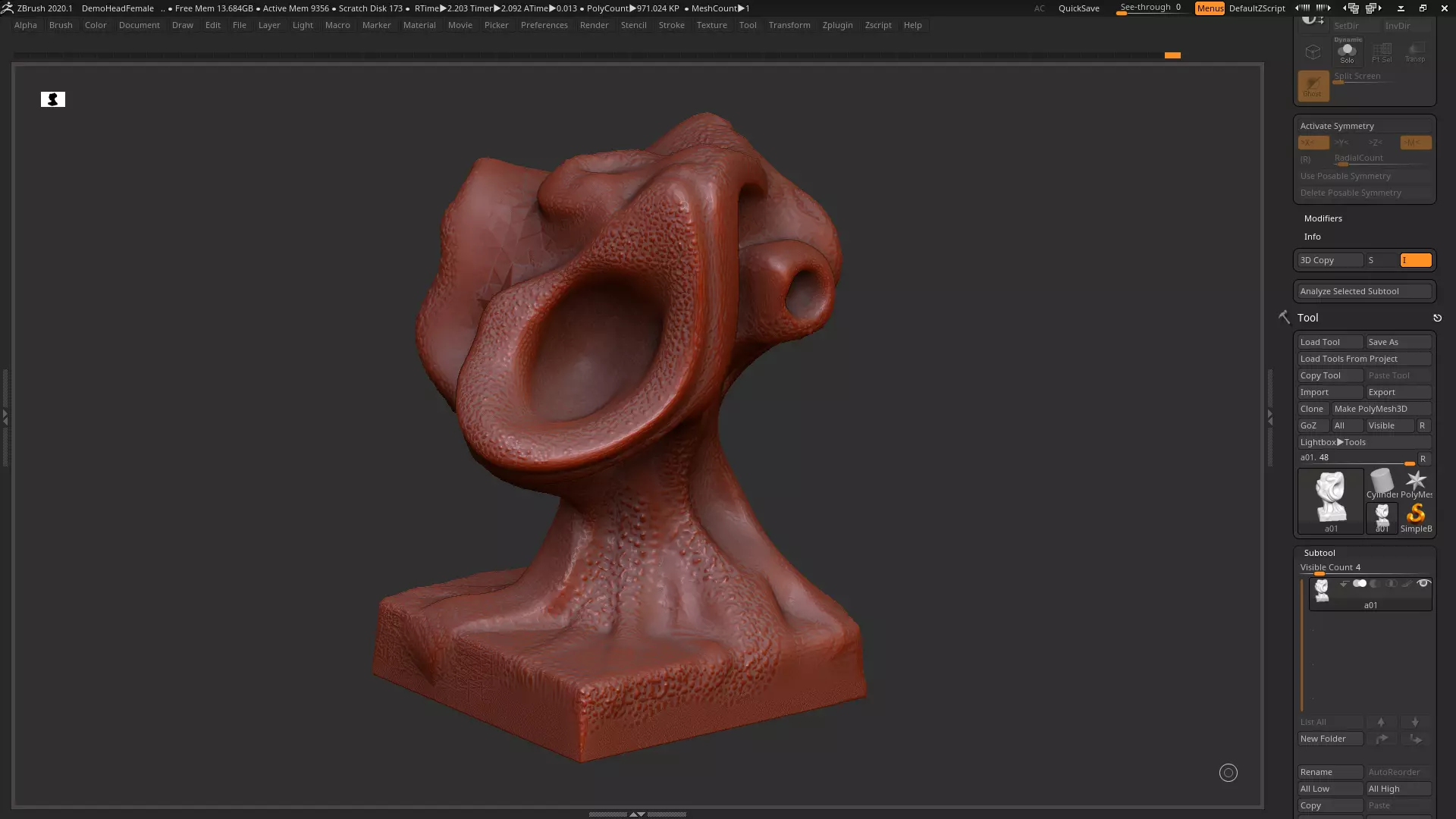
Task: Collapse the Subtool section header
Action: click(x=1319, y=553)
